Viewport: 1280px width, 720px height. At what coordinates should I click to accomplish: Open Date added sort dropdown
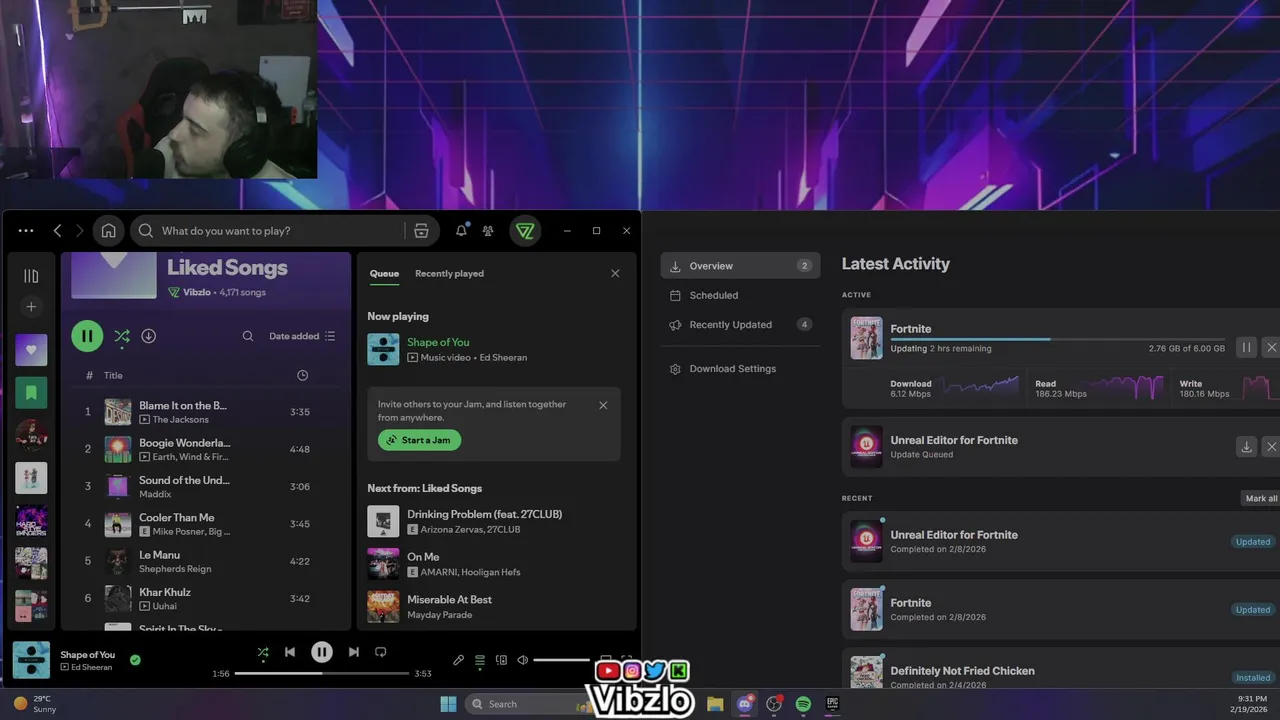click(302, 336)
